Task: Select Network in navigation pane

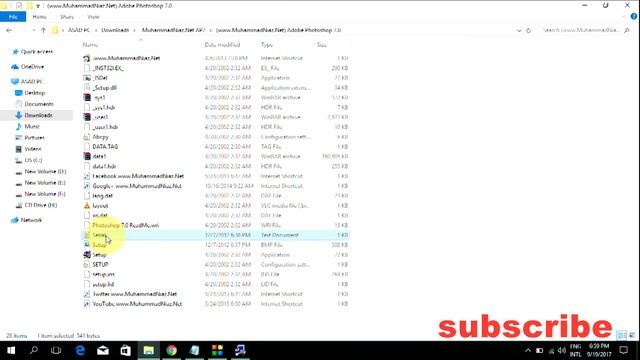Action: click(31, 220)
